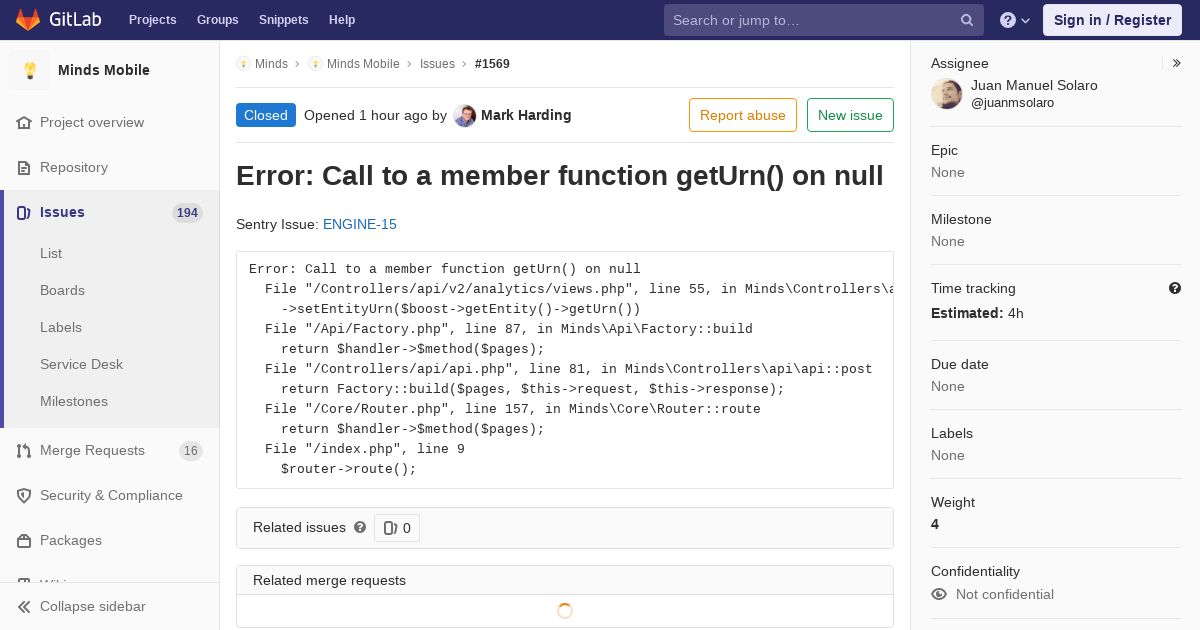Focus the Search or jump to field
The image size is (1200, 630).
coord(824,20)
